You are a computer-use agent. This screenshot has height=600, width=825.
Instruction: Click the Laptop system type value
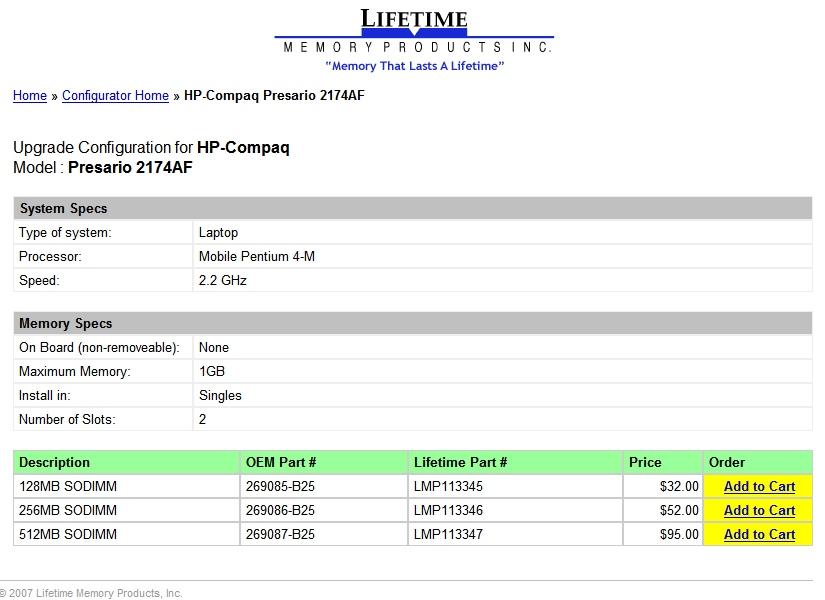tap(218, 233)
